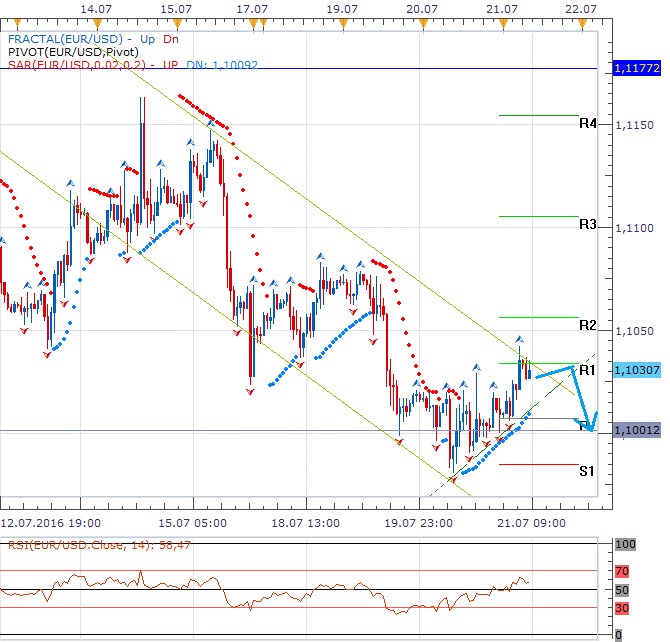Click the 1,10012 pivot price tag
Viewport: 670px width, 642px height.
(634, 430)
